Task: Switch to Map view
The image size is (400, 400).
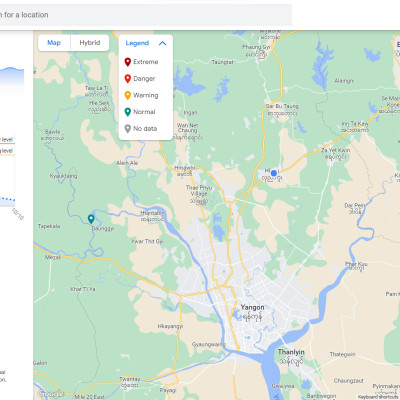Action: pyautogui.click(x=54, y=43)
